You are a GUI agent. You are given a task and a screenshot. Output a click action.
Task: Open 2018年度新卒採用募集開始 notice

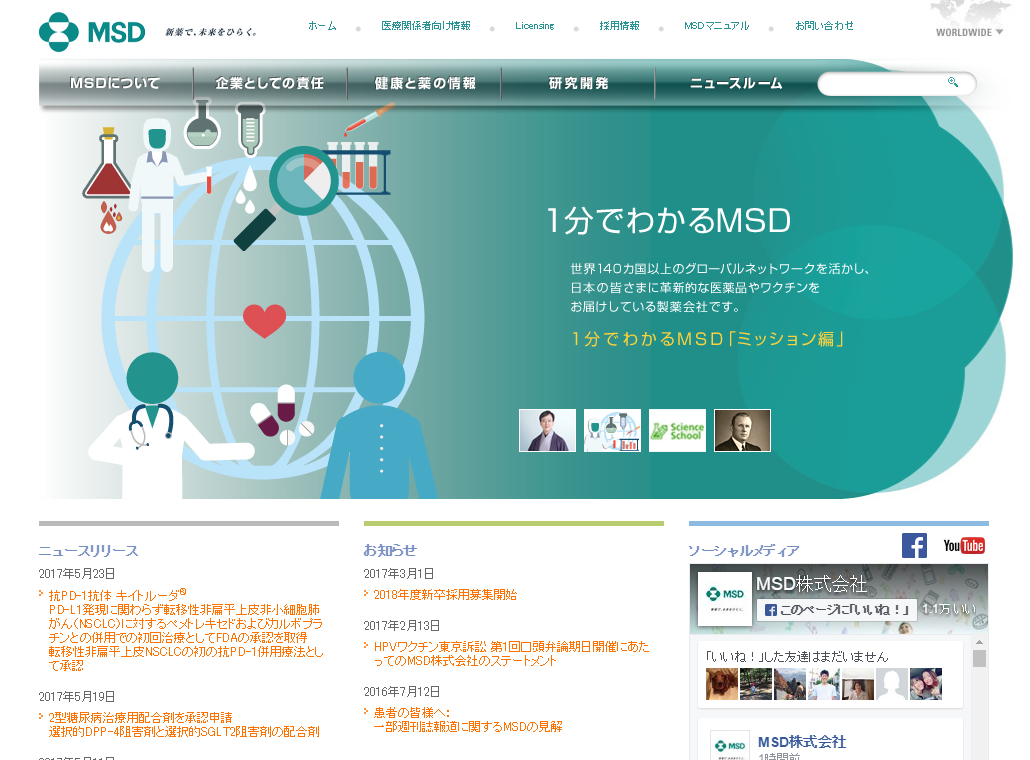pos(445,594)
